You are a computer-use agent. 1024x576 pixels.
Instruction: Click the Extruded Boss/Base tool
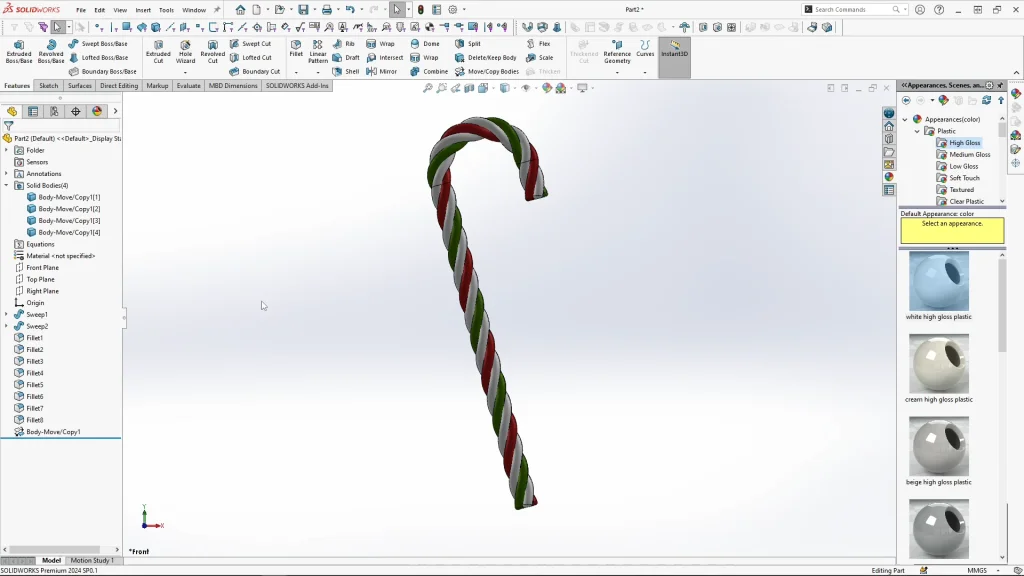tap(19, 51)
